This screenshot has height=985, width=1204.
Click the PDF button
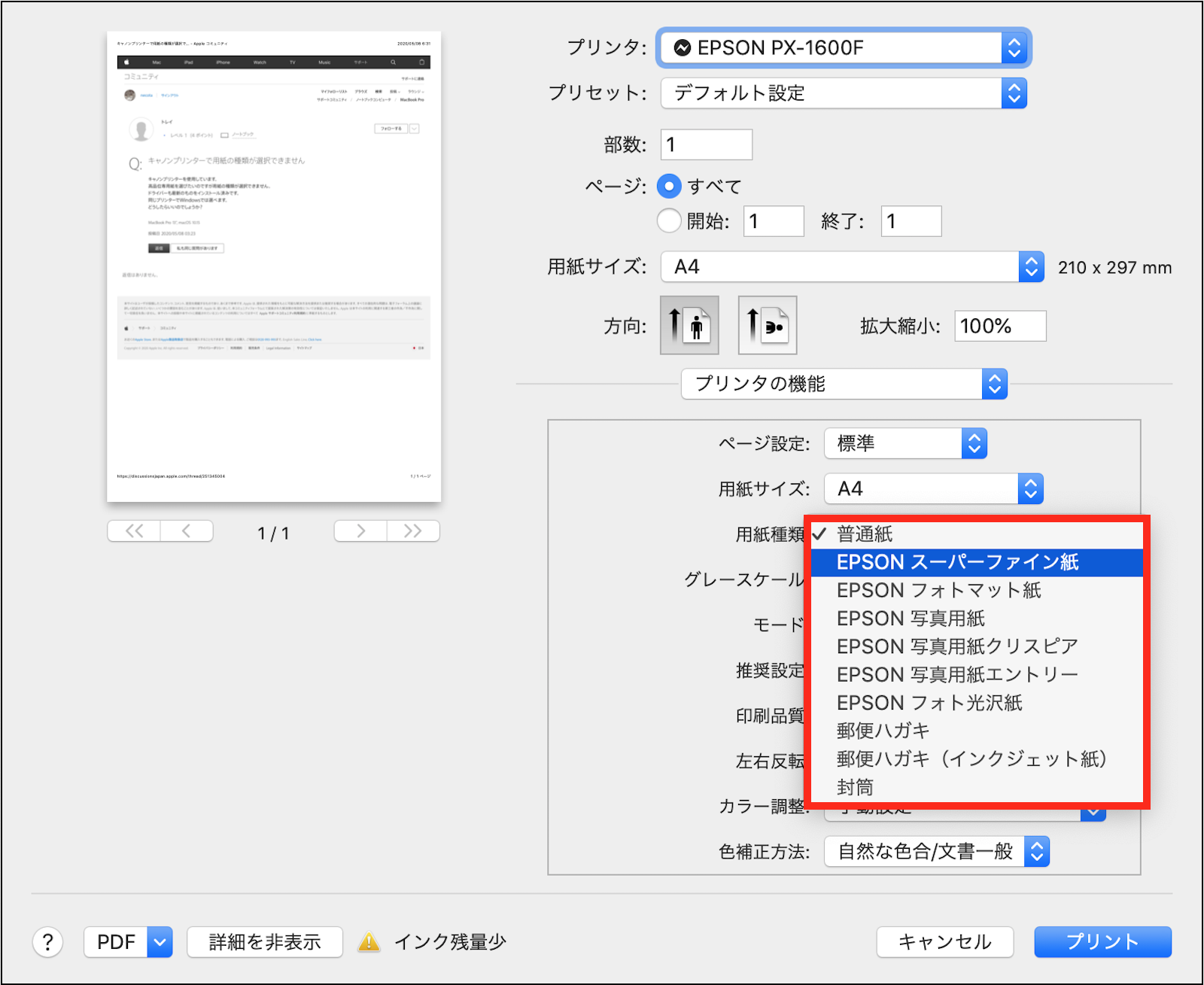[116, 942]
